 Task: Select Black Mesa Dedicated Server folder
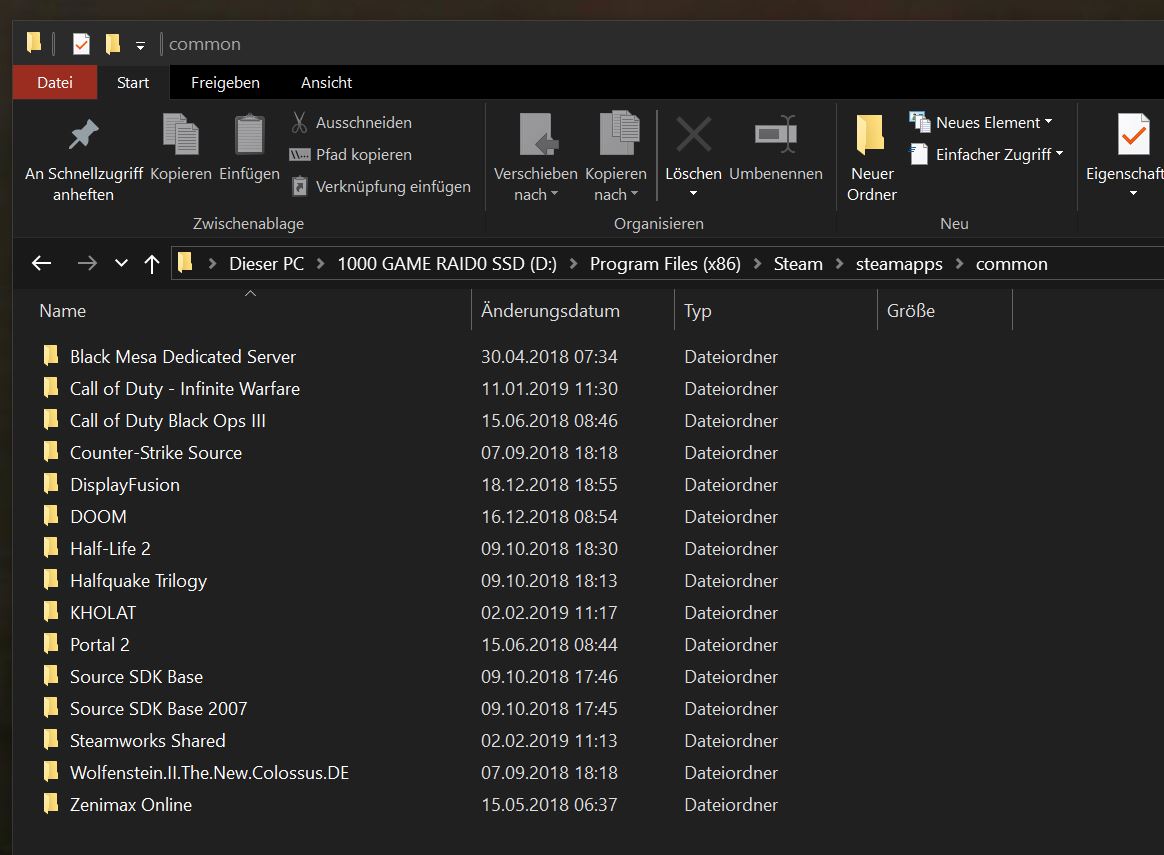coord(183,357)
